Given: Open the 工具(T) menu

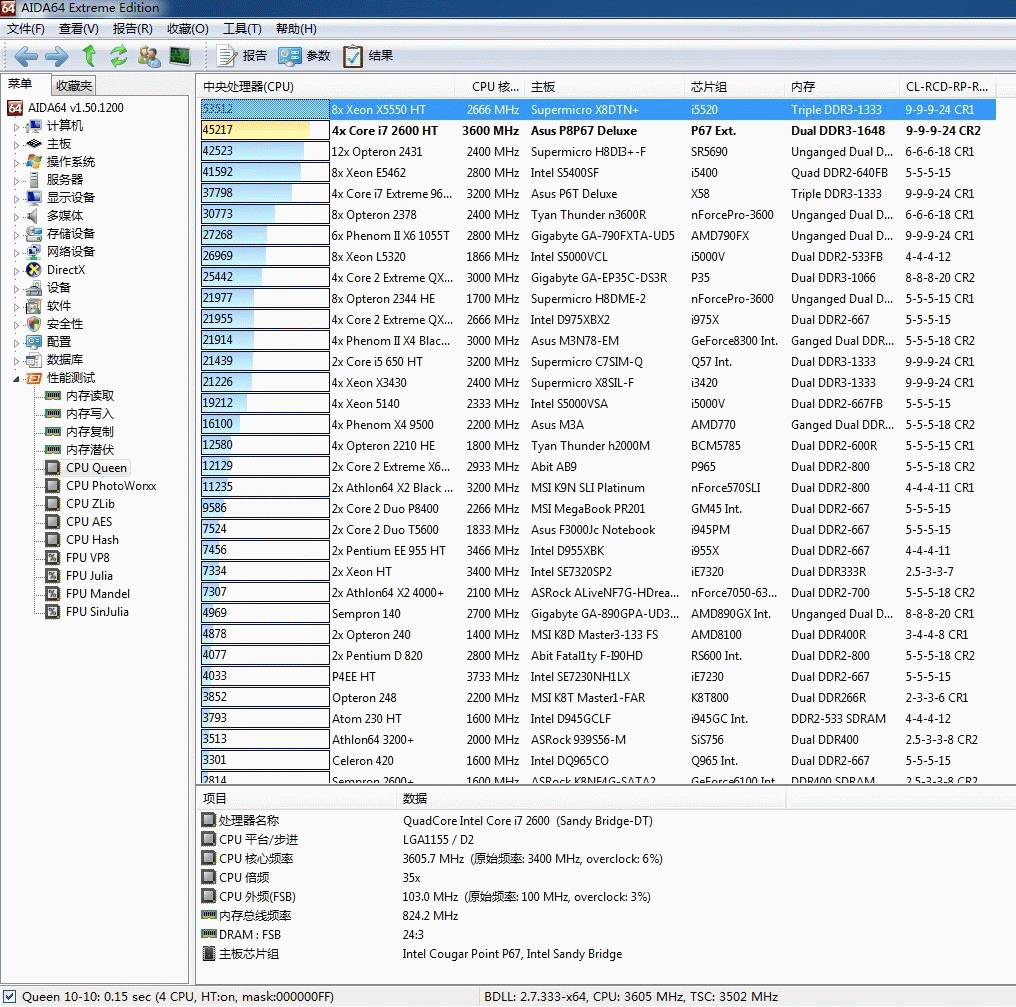Looking at the screenshot, I should click(241, 29).
